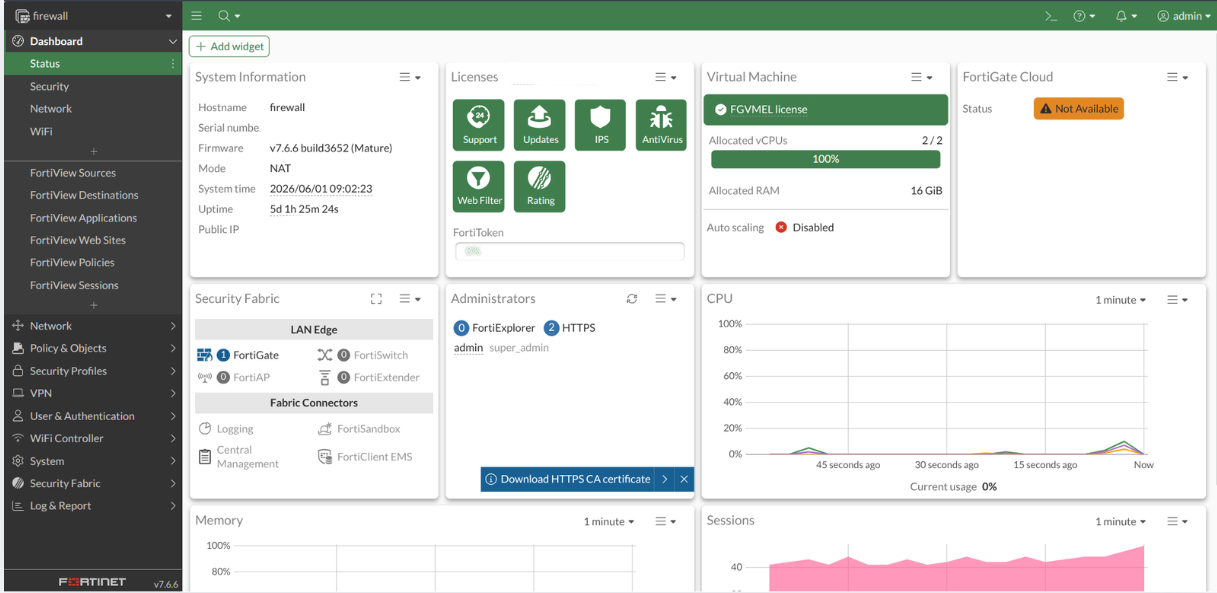Click the Central Management connector icon
Image resolution: width=1217 pixels, height=593 pixels.
tap(205, 459)
